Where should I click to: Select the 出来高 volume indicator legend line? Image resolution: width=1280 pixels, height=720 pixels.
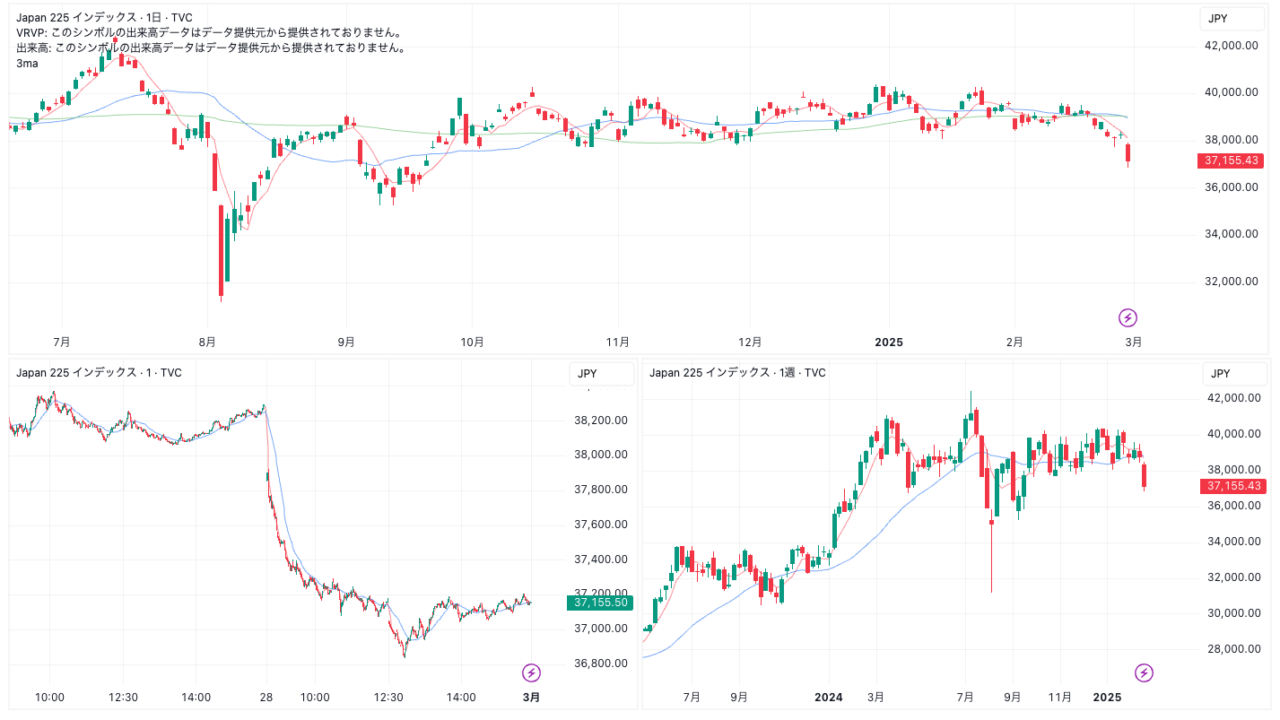tap(210, 48)
